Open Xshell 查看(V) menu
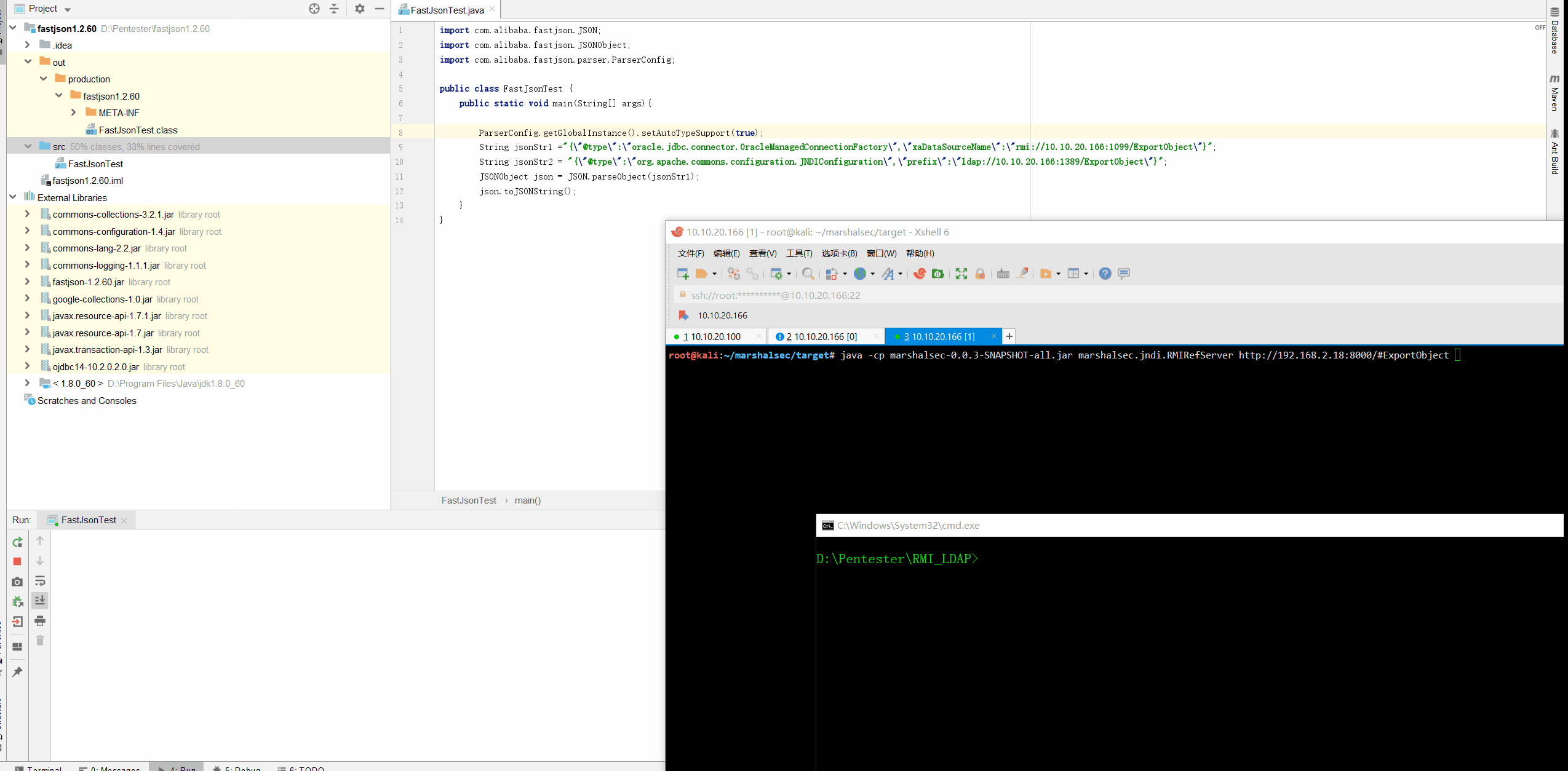 pyautogui.click(x=763, y=253)
